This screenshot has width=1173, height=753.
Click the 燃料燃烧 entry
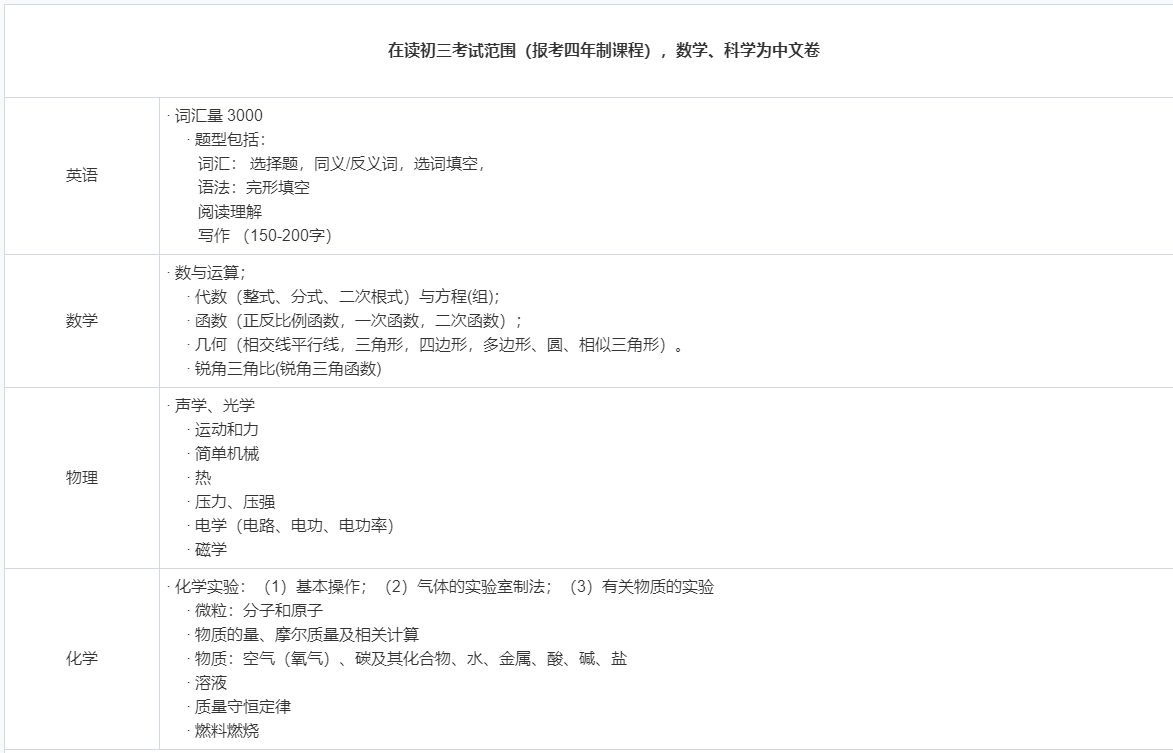227,731
